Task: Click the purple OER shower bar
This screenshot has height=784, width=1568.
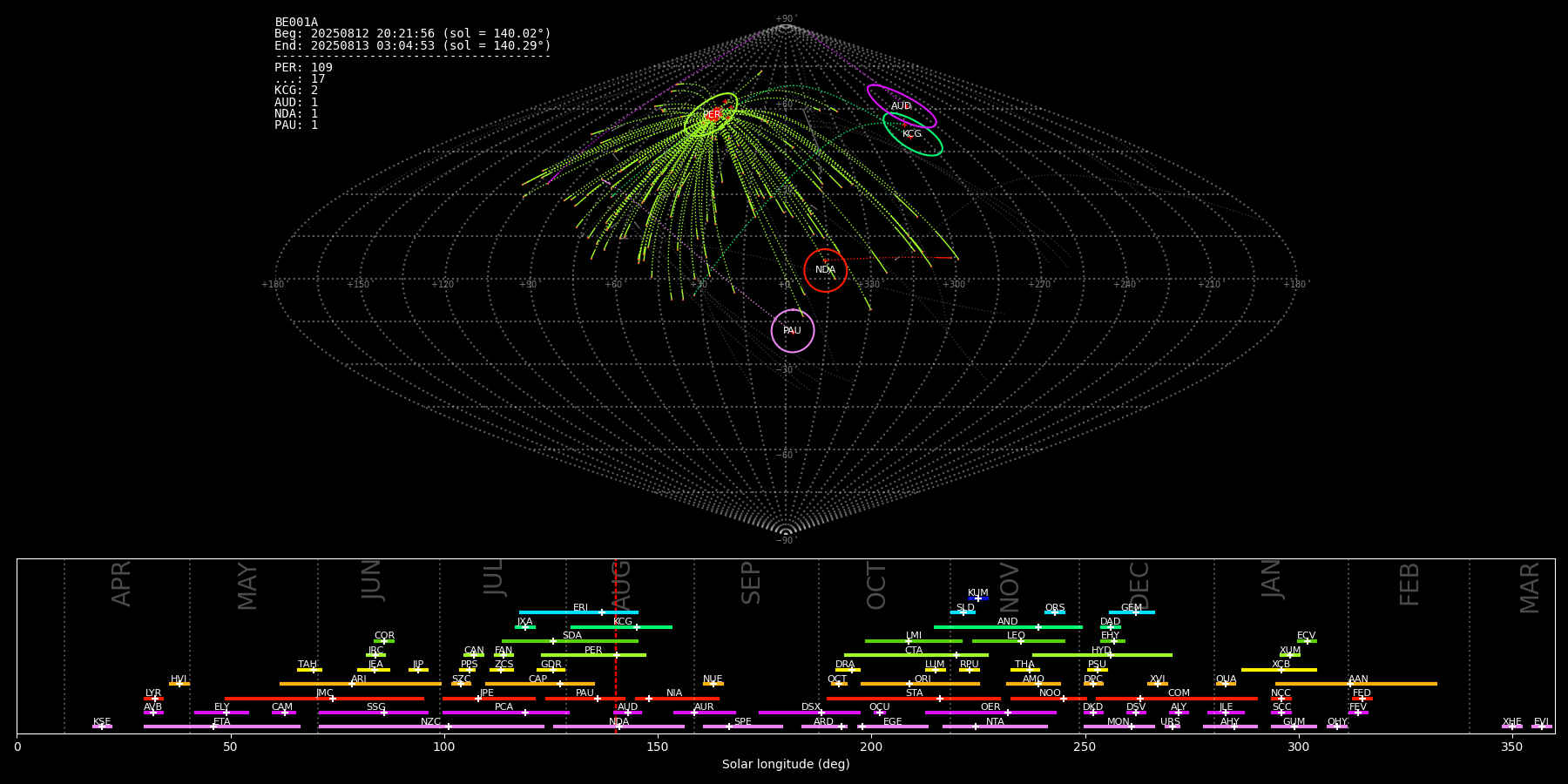Action: click(990, 713)
